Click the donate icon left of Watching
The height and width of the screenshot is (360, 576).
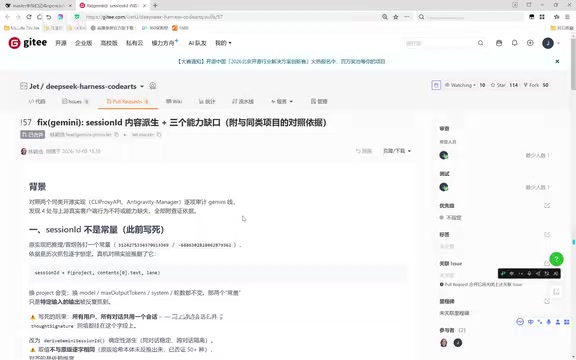tap(436, 85)
